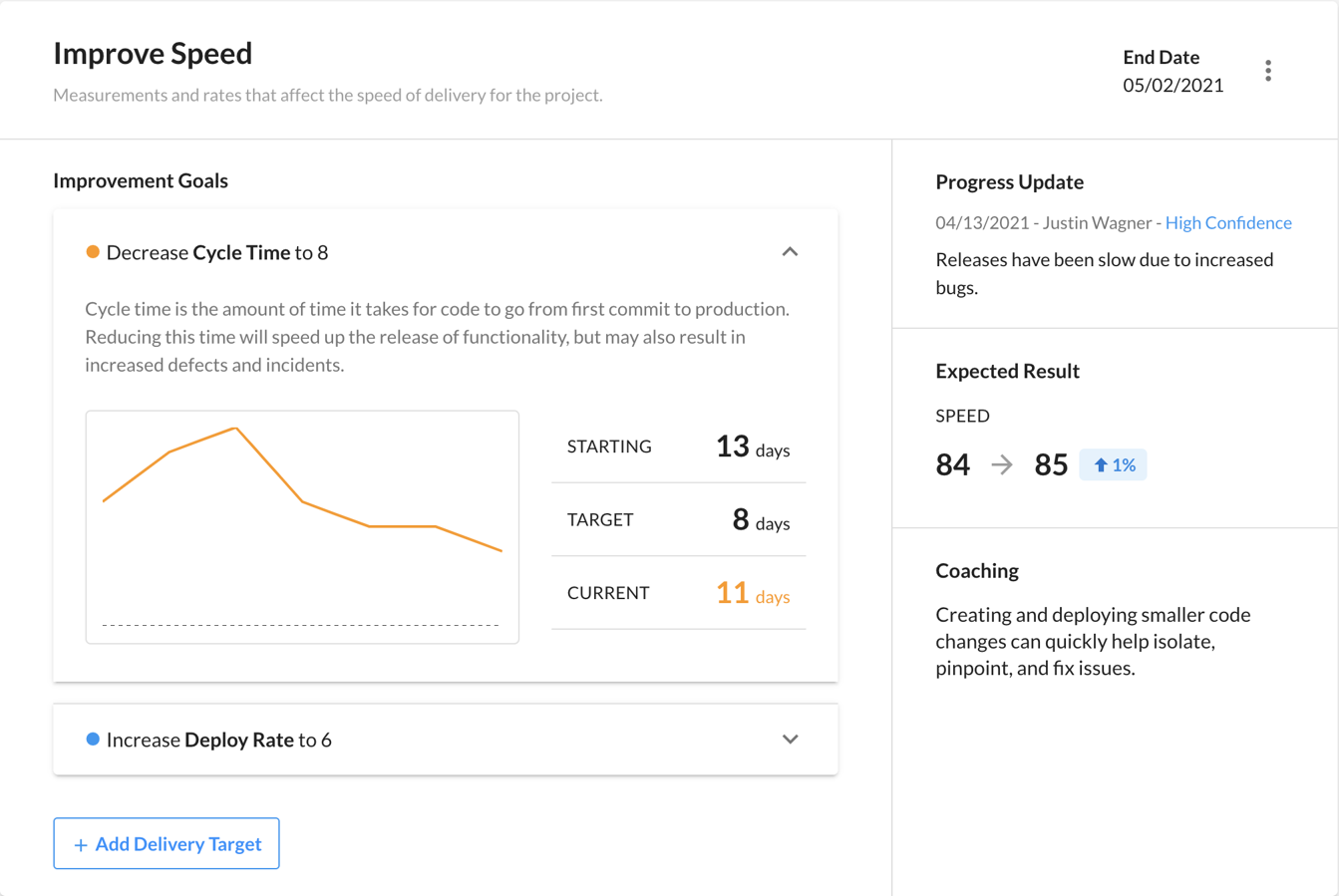Select the Increase Deploy Rate header

point(219,740)
